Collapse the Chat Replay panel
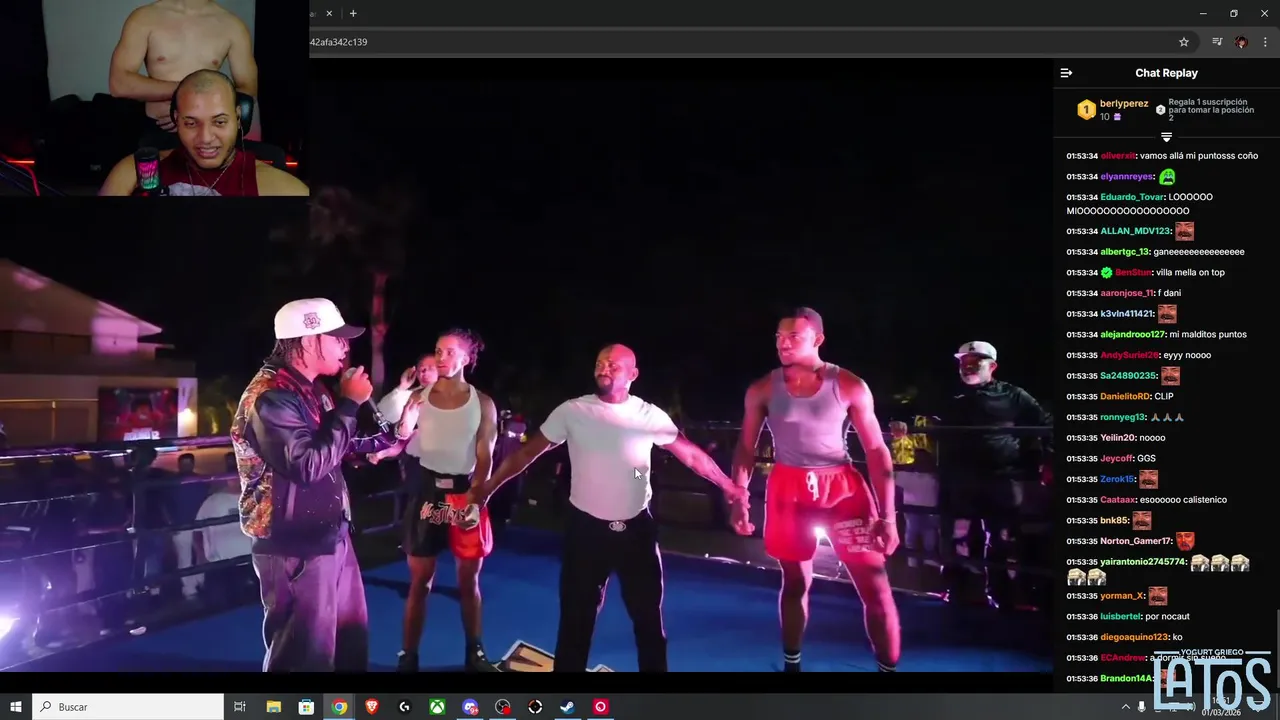The width and height of the screenshot is (1280, 720). click(1066, 73)
